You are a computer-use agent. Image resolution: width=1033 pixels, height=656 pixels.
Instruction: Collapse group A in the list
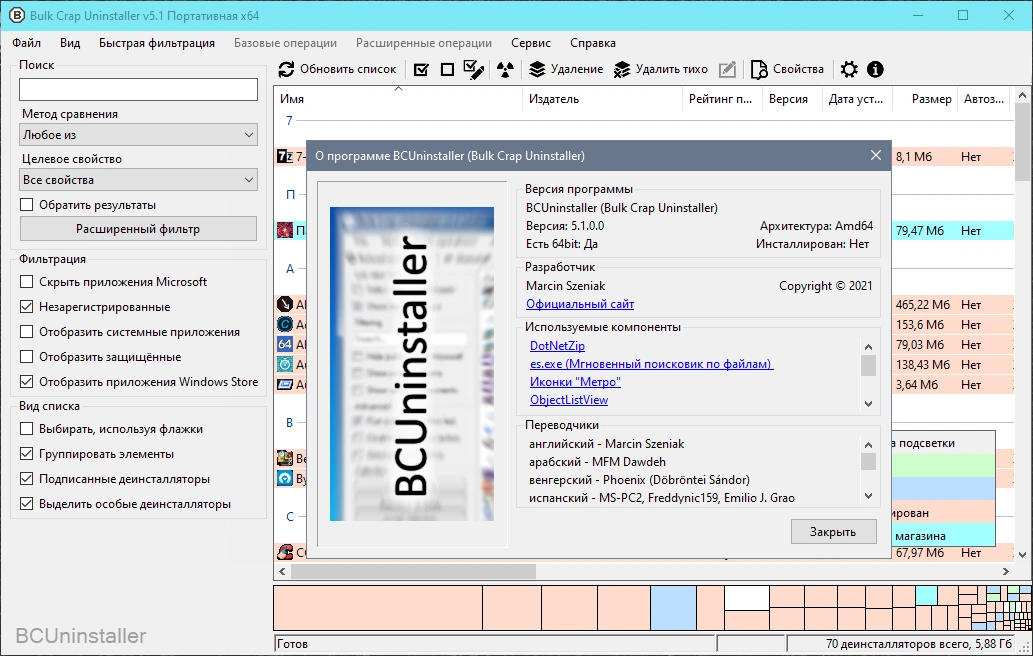pyautogui.click(x=290, y=269)
